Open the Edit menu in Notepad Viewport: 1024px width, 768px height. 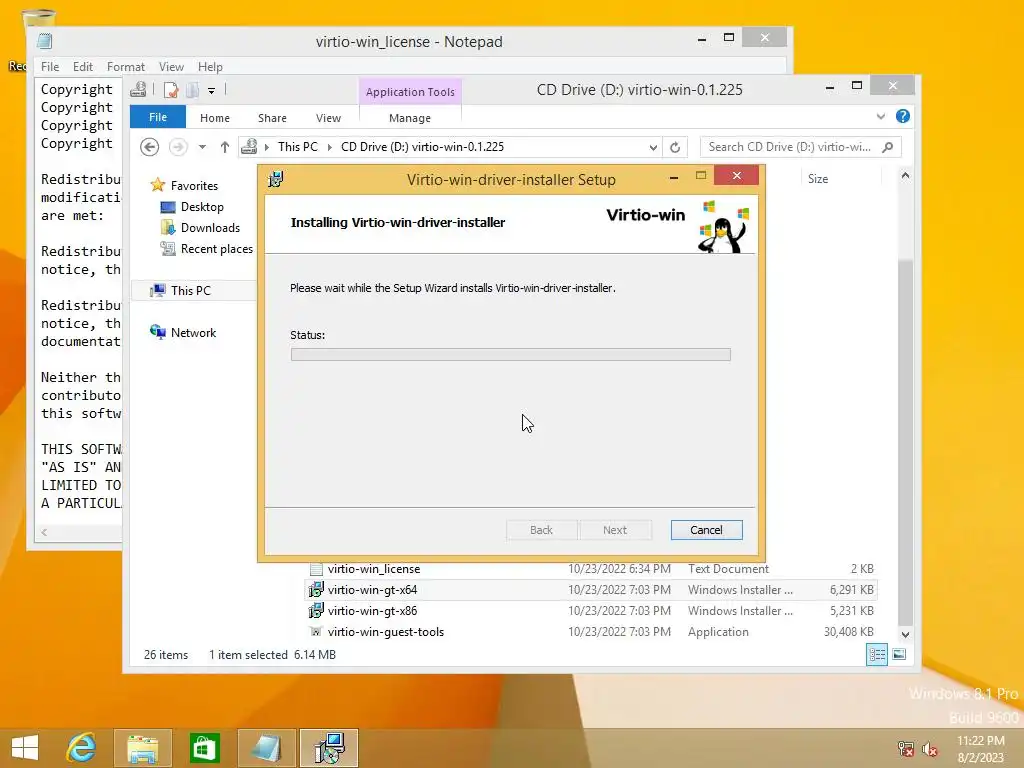click(x=82, y=67)
